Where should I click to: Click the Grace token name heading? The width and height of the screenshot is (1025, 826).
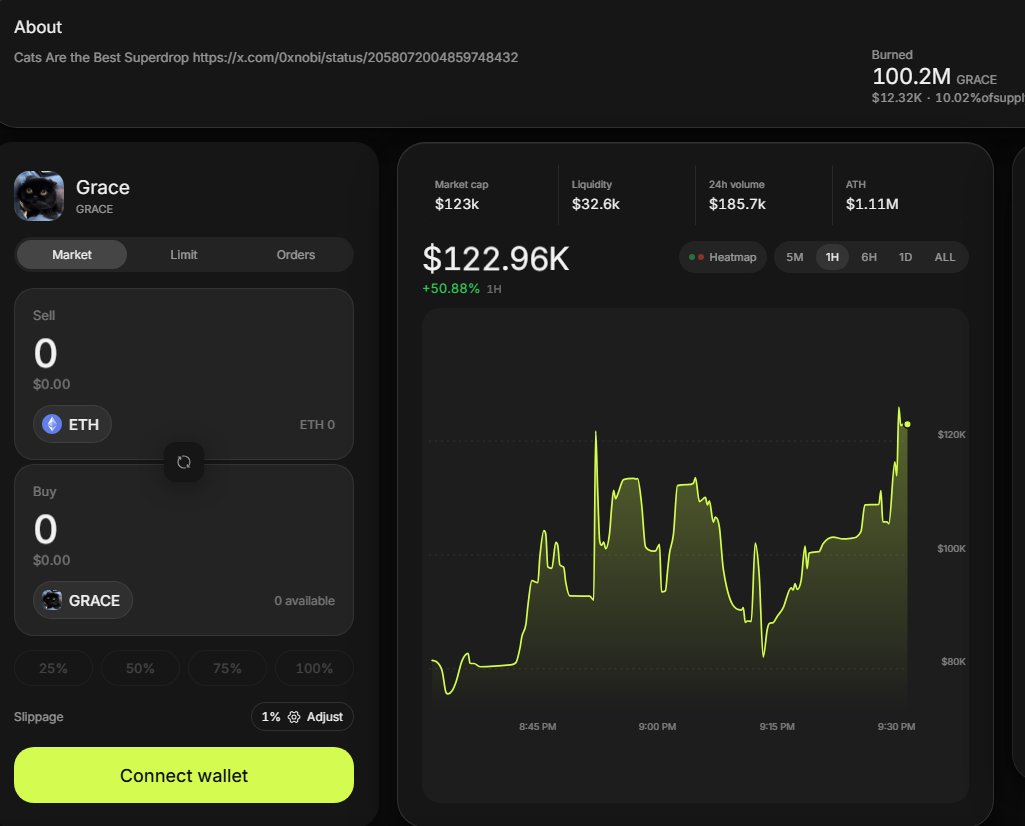(103, 188)
